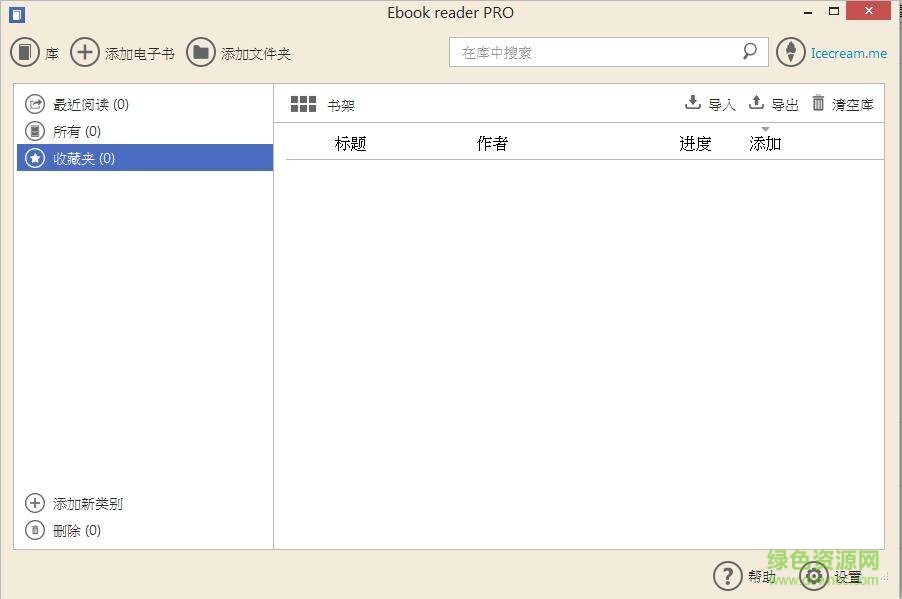Viewport: 902px width, 599px height.
Task: Click 添加新类别 to add a category
Action: pyautogui.click(x=83, y=503)
